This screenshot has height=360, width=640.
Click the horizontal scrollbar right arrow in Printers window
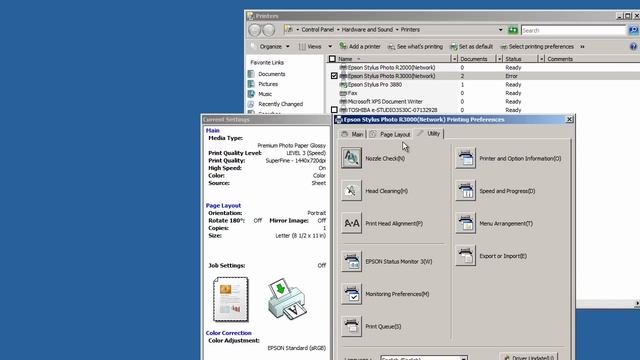point(637,303)
